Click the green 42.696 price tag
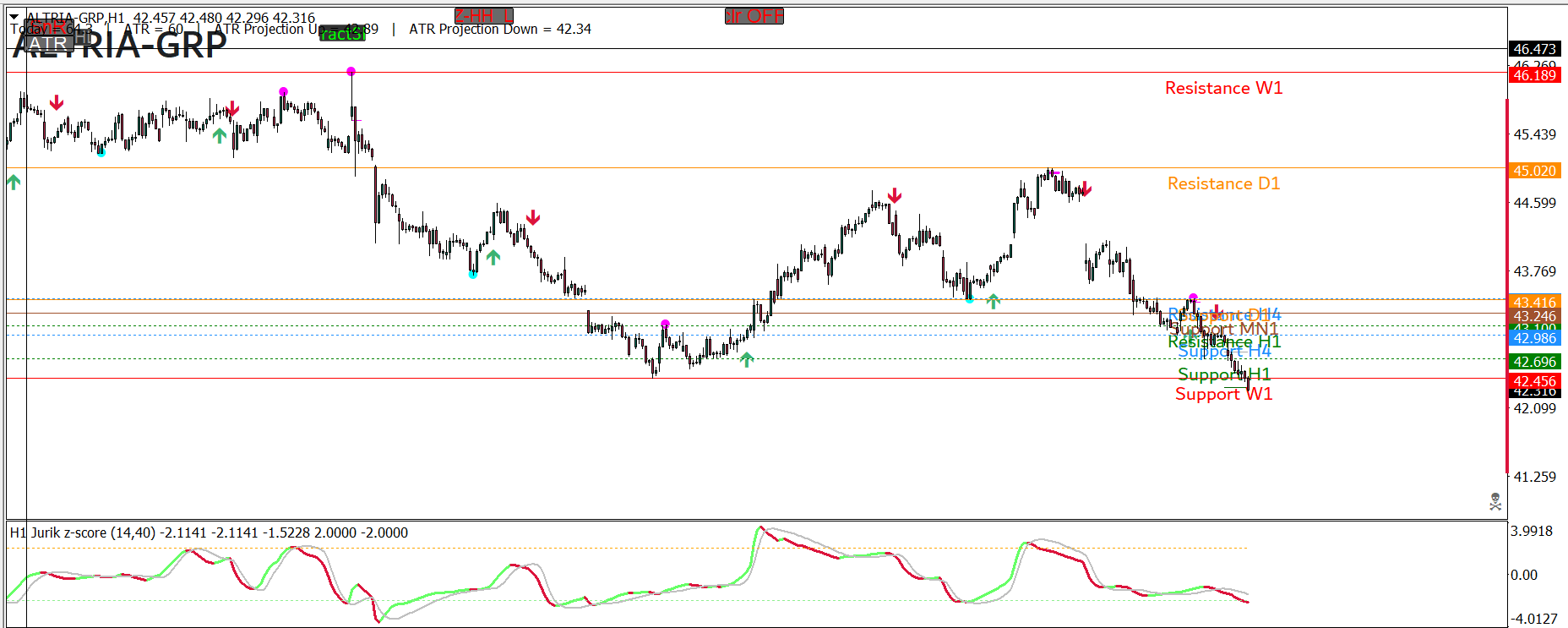 [1534, 362]
